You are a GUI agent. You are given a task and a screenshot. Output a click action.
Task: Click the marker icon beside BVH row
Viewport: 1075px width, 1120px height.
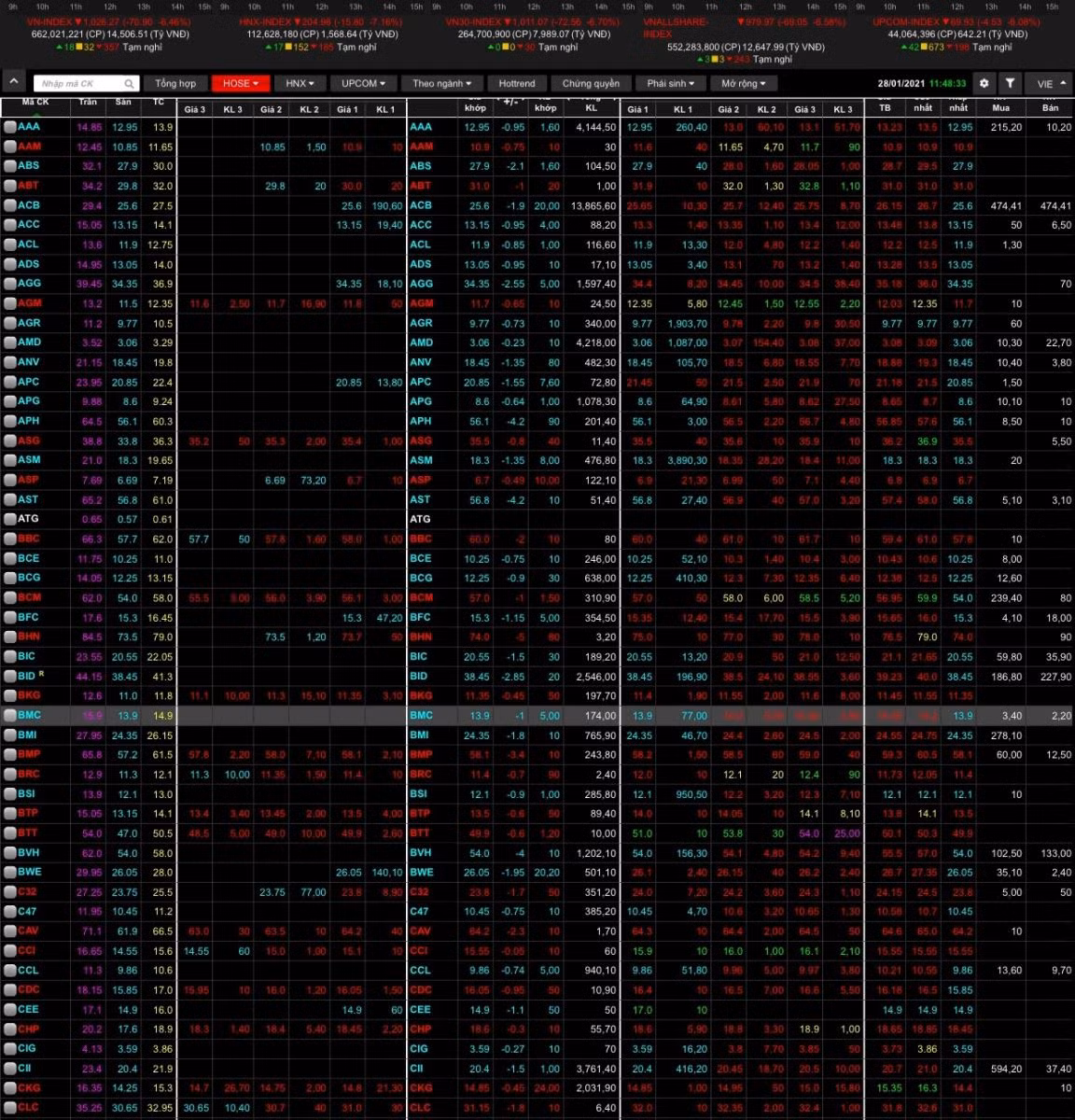click(9, 853)
